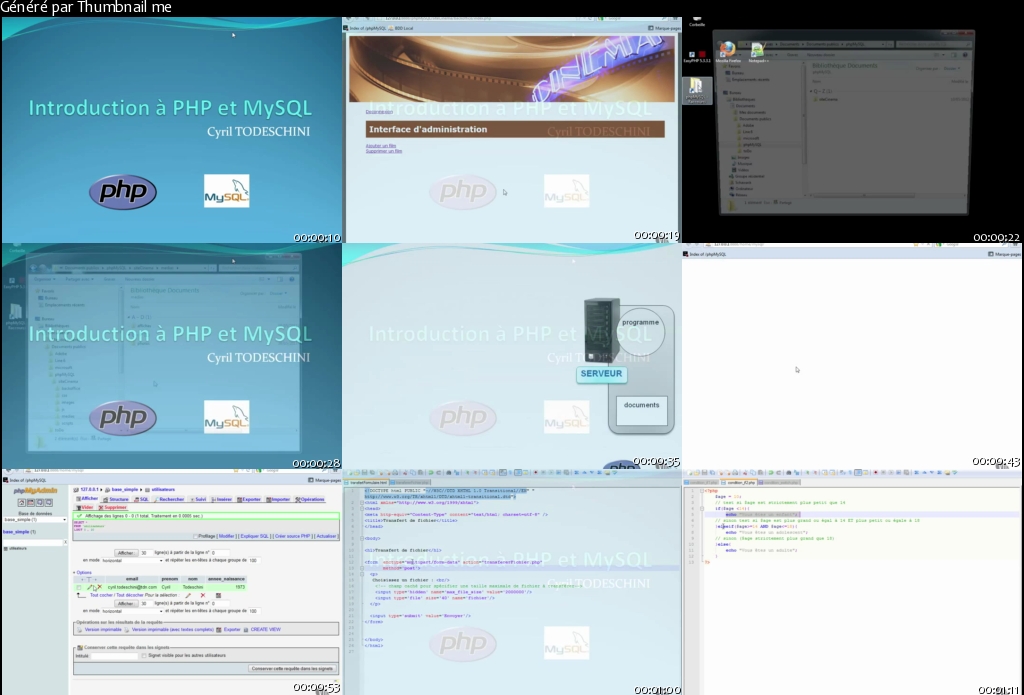Select the condition_if2.php editor tab
Screen dimensions: 1024x695
pyautogui.click(x=741, y=483)
